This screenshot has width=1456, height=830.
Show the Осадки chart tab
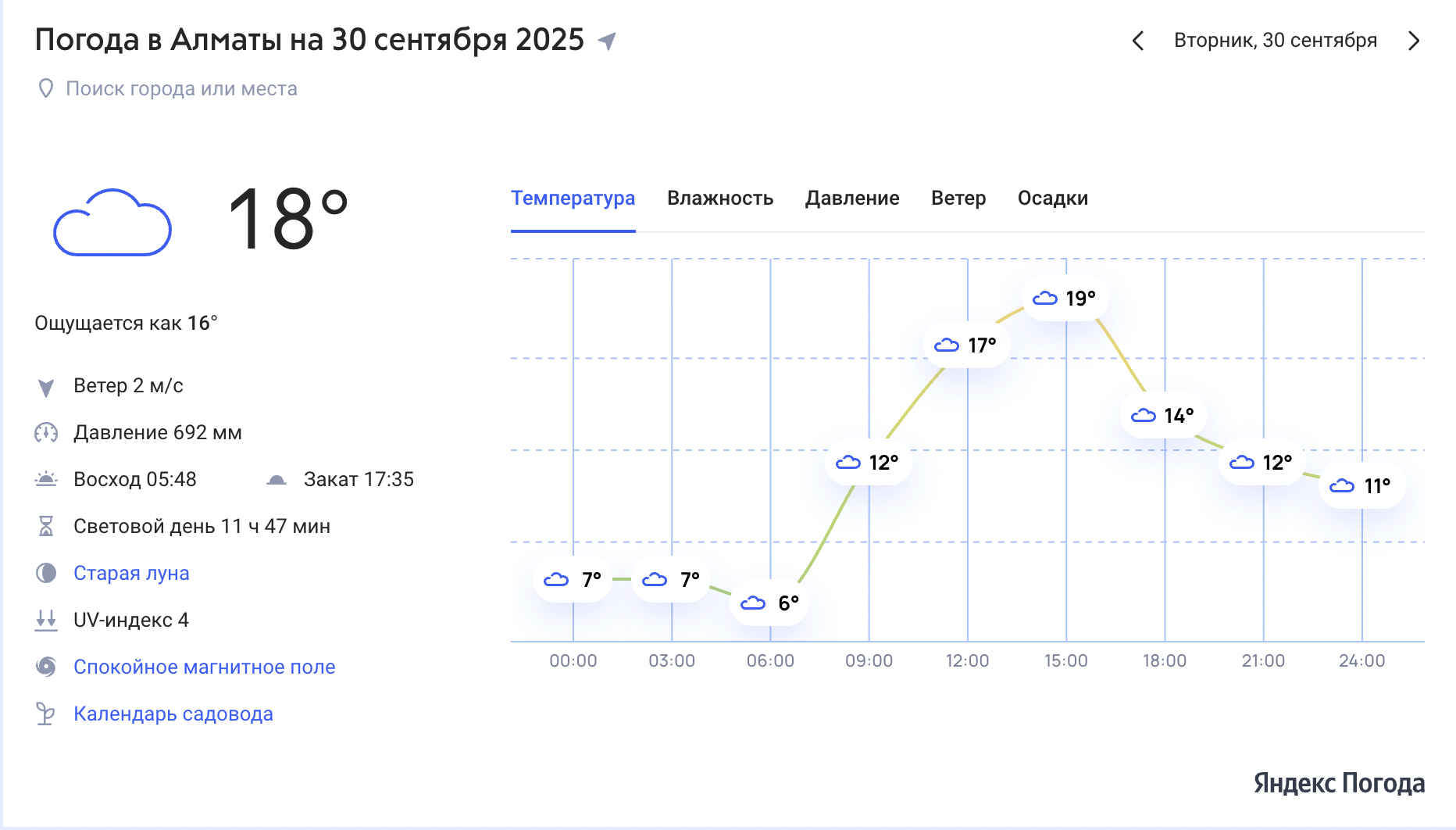[1053, 199]
